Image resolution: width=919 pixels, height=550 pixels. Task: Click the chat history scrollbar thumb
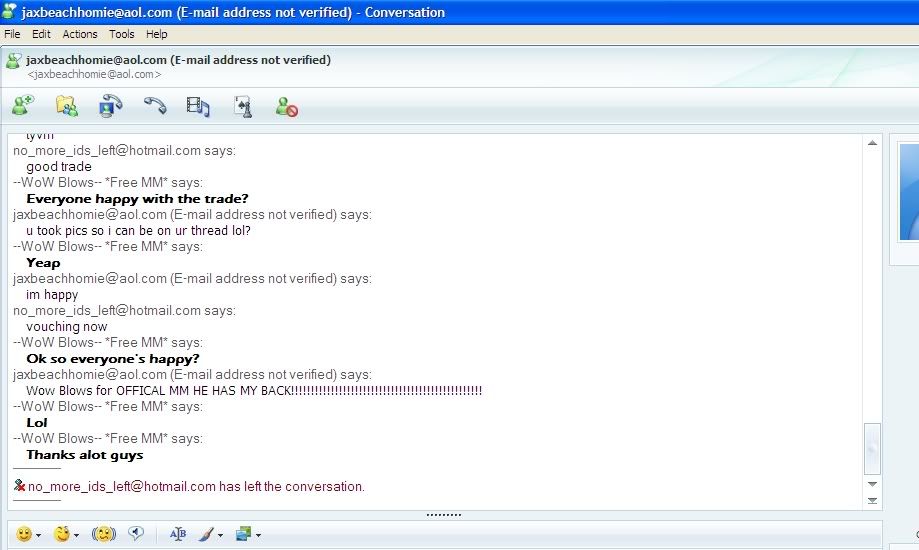872,449
